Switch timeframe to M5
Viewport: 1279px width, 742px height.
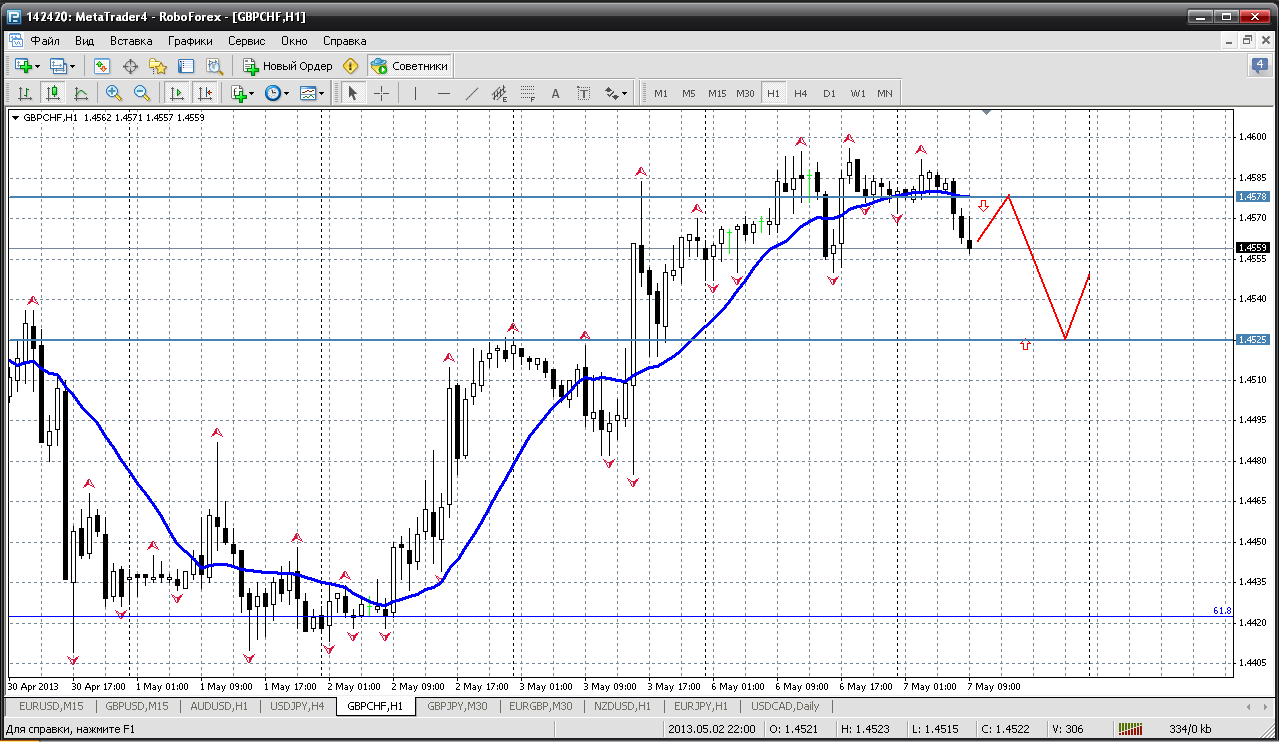(x=689, y=93)
